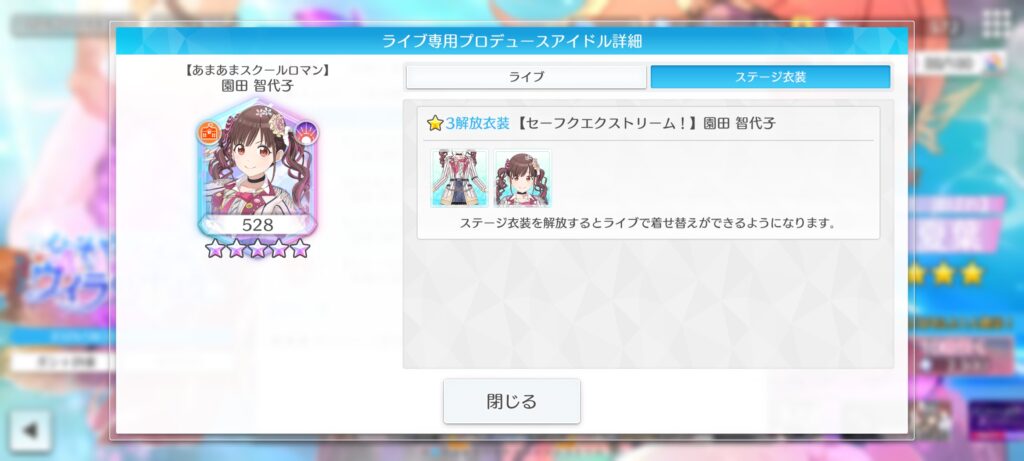The image size is (1024, 461).
Task: Tap the purple sunburst icon on card
Action: [x=306, y=133]
